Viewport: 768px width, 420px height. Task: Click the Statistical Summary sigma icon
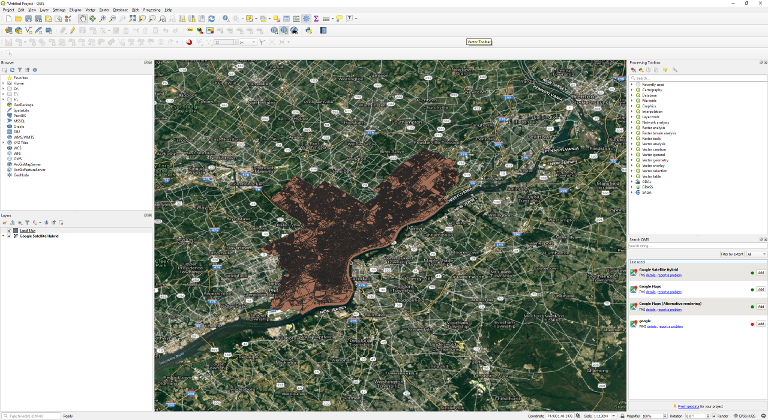316,18
